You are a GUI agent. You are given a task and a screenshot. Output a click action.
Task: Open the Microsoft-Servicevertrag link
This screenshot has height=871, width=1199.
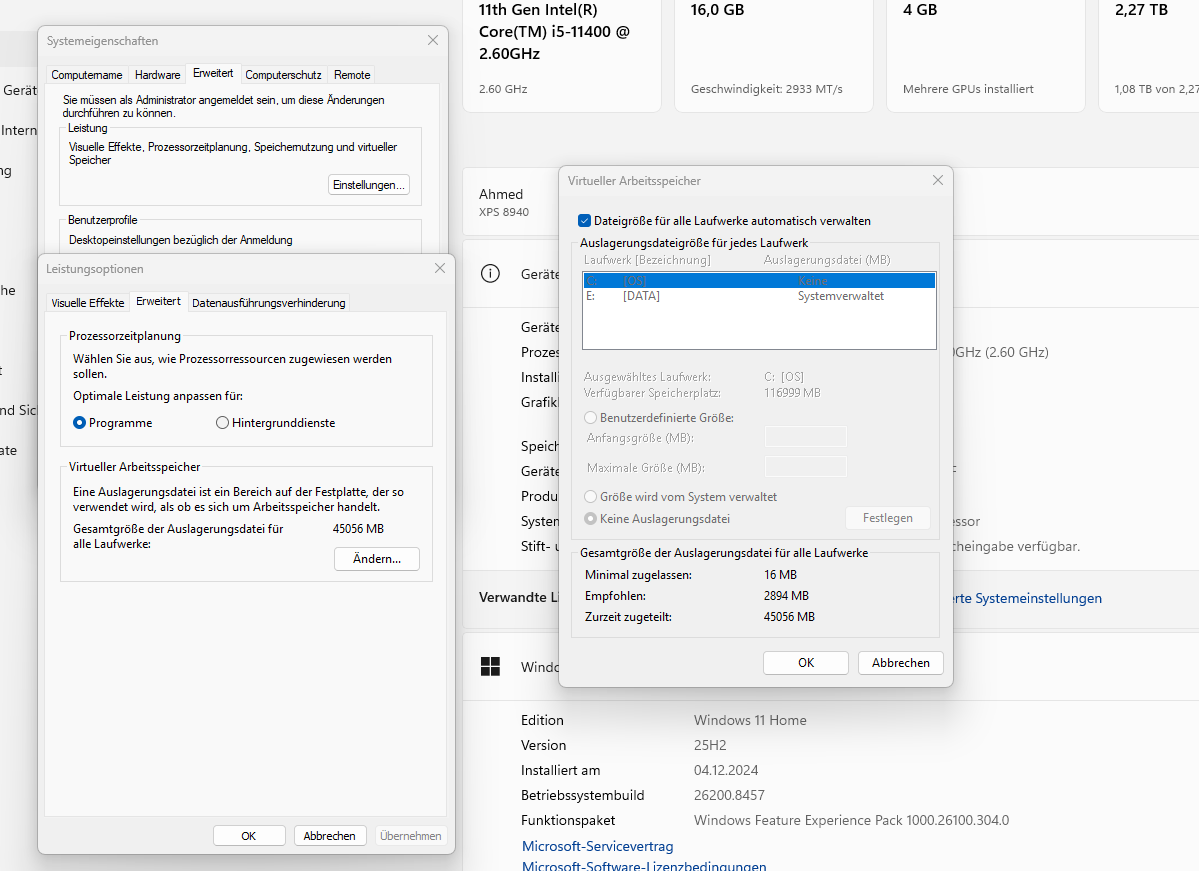[x=597, y=847]
